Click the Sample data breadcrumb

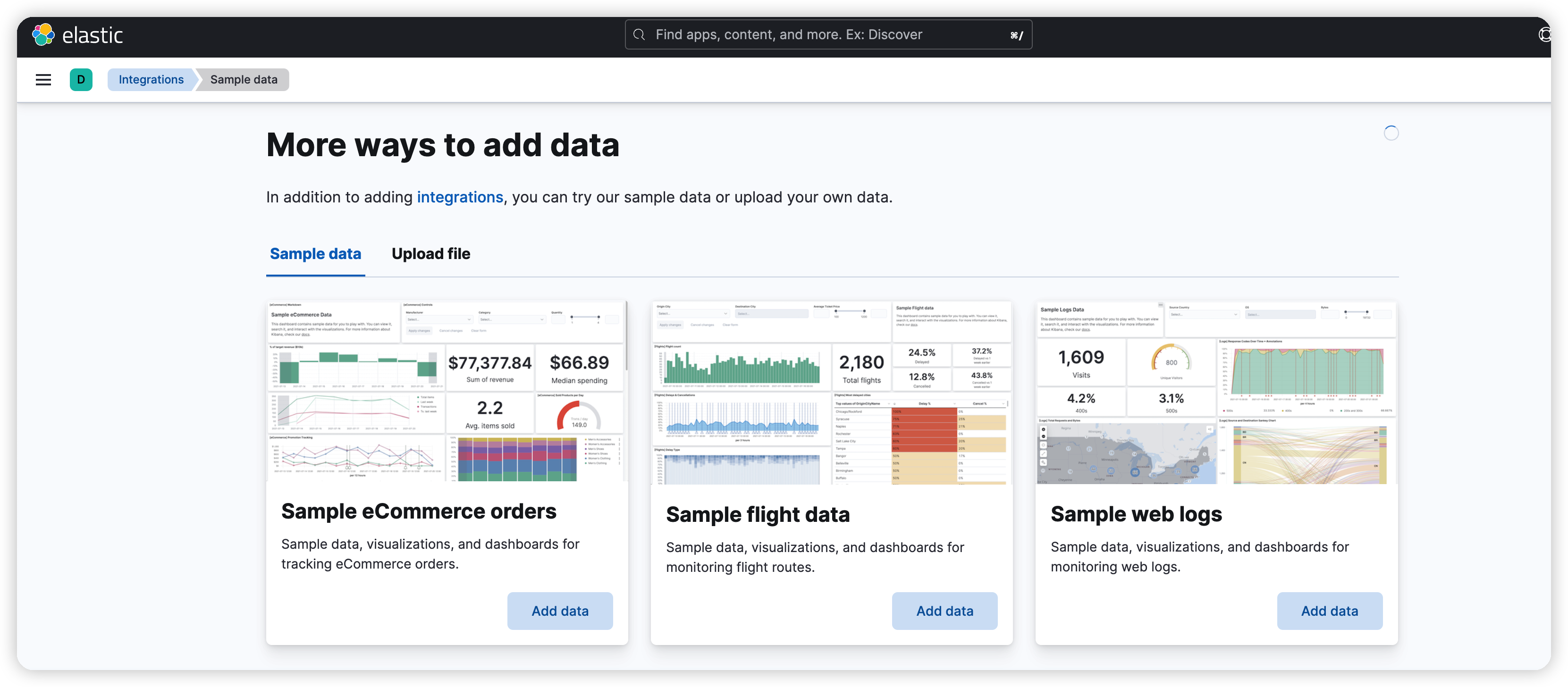pos(244,80)
